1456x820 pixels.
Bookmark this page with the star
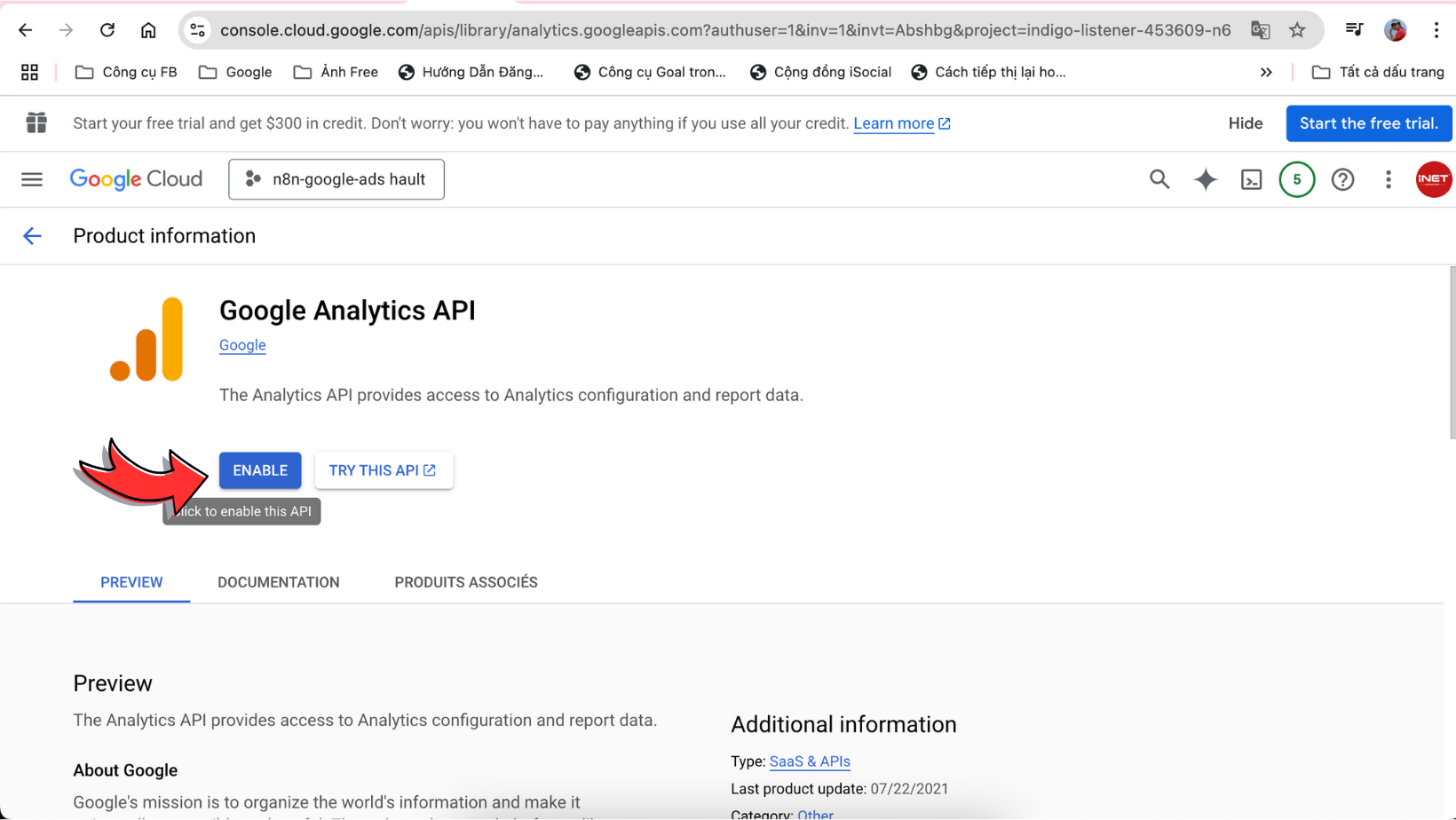pyautogui.click(x=1297, y=30)
